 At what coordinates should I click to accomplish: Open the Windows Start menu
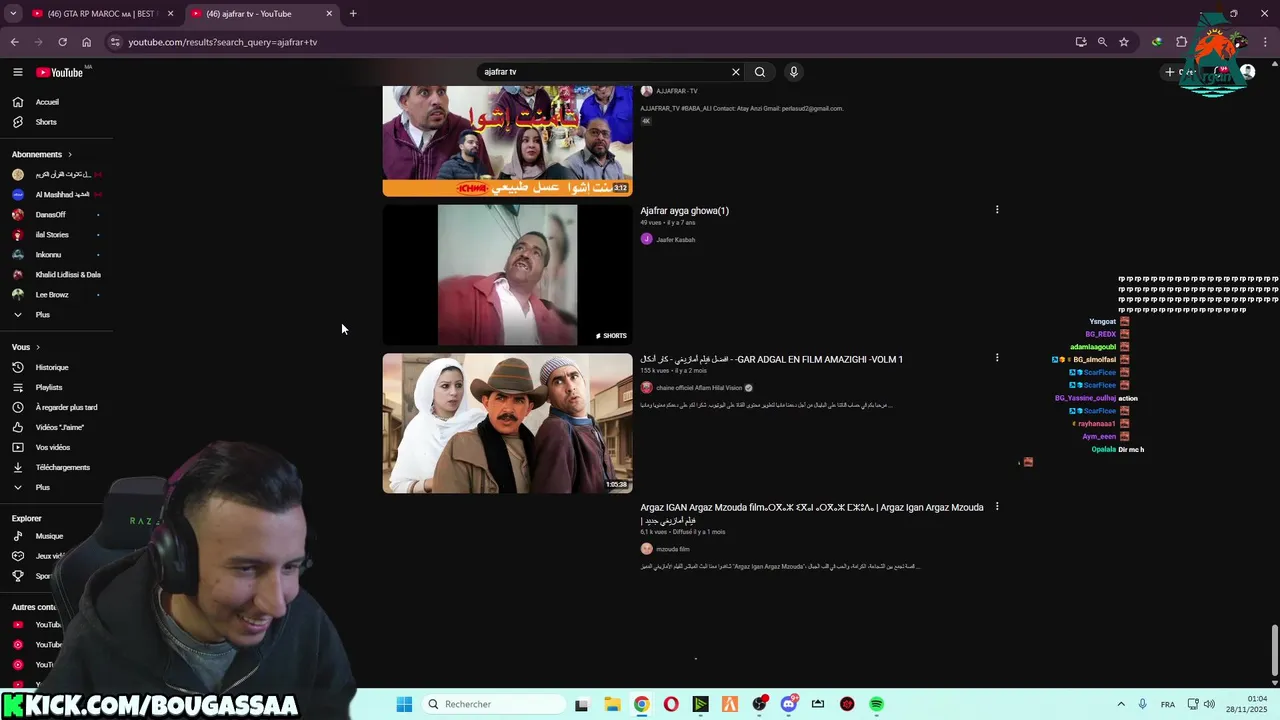[404, 704]
